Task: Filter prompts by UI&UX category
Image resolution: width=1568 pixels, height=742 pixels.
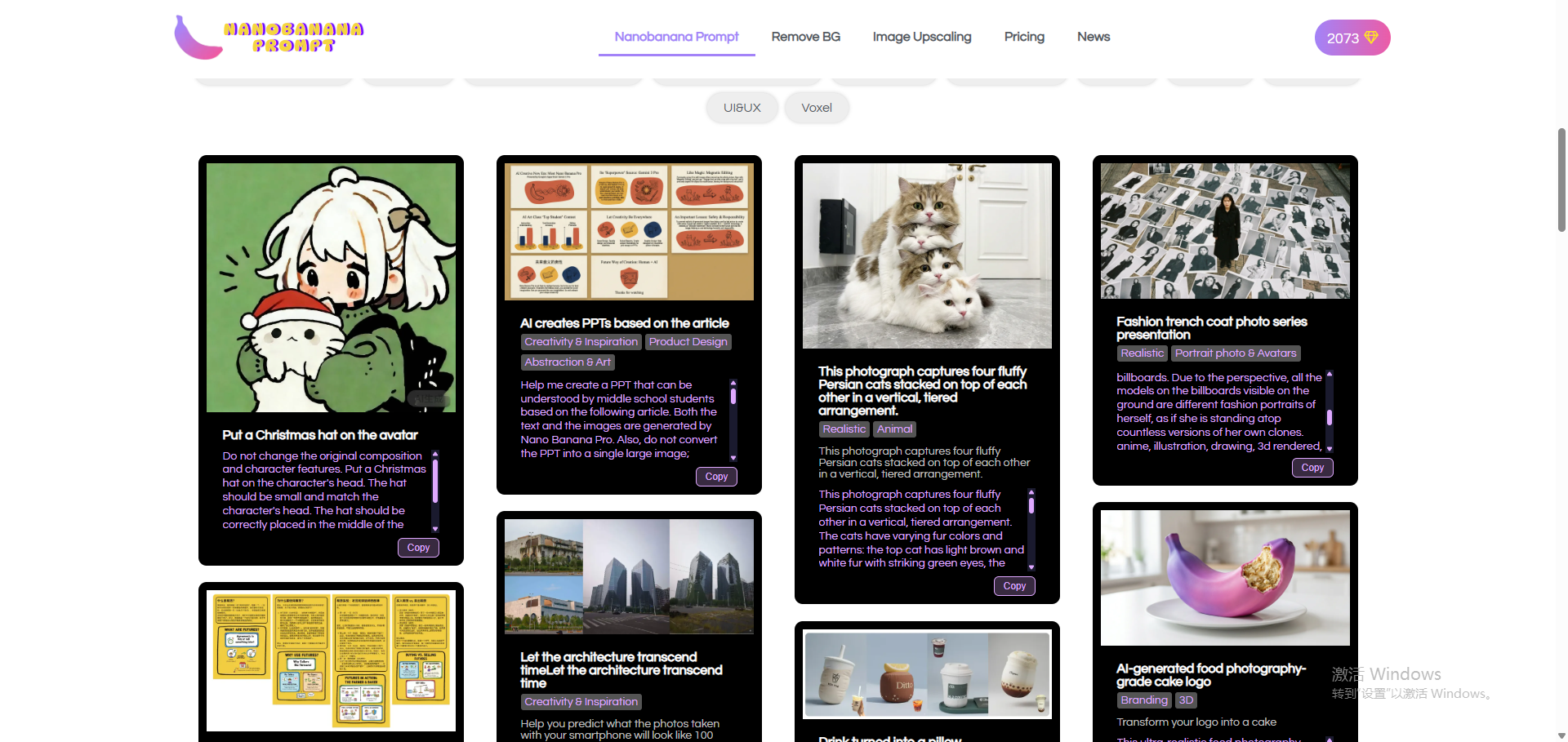Action: 742,108
